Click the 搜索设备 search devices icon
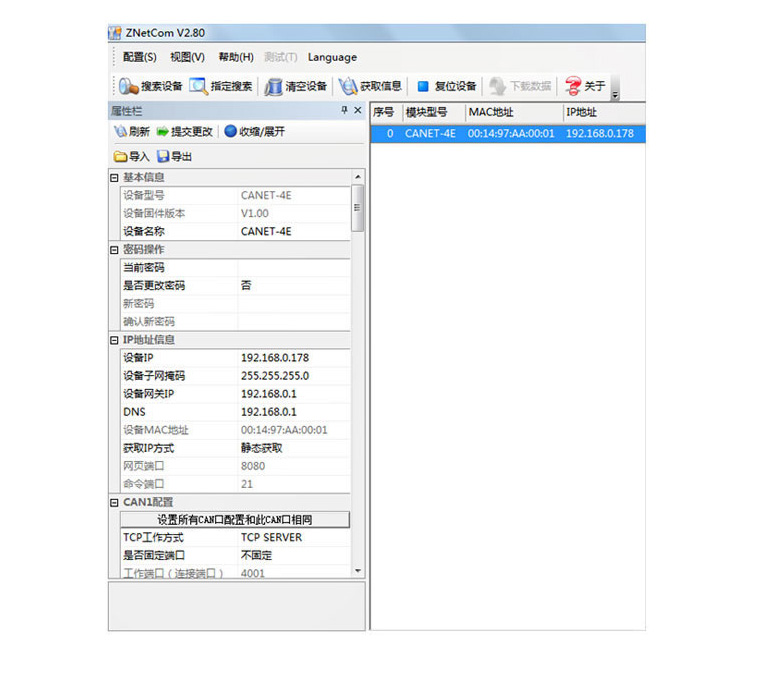Screen dimensions: 760x690 129,86
